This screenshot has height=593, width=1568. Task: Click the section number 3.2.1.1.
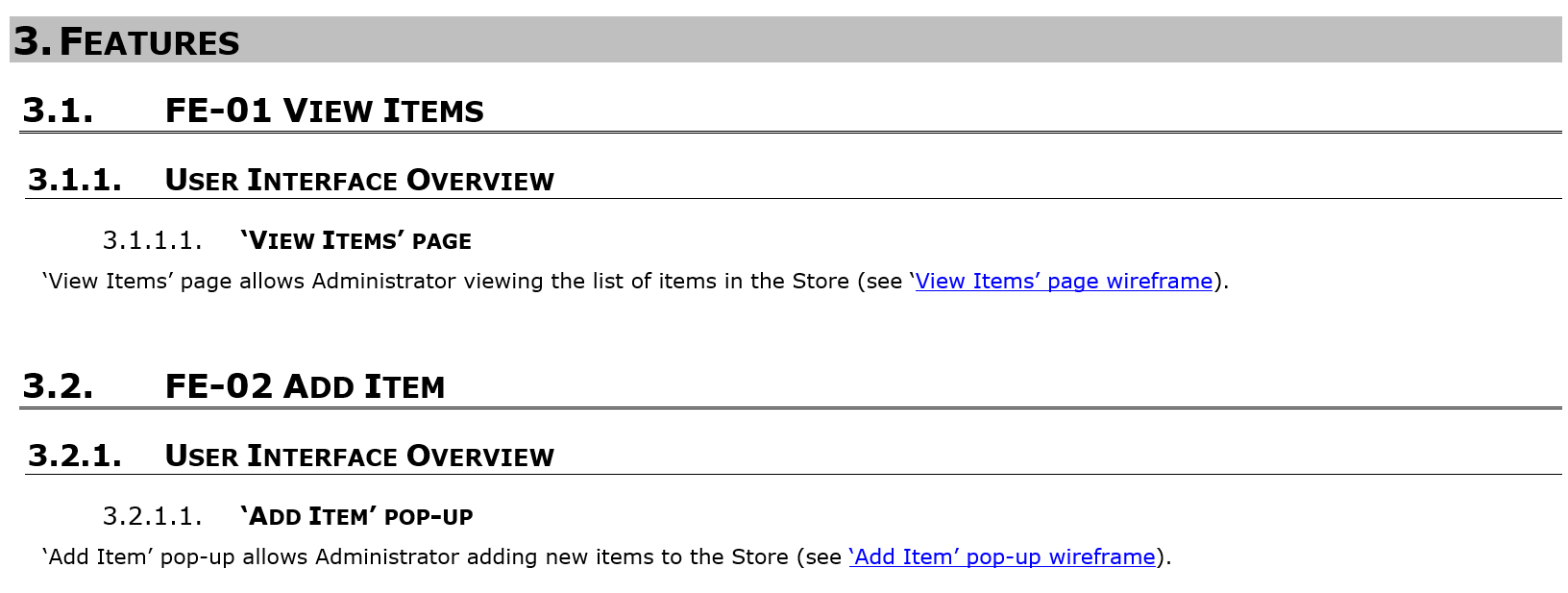(x=153, y=516)
